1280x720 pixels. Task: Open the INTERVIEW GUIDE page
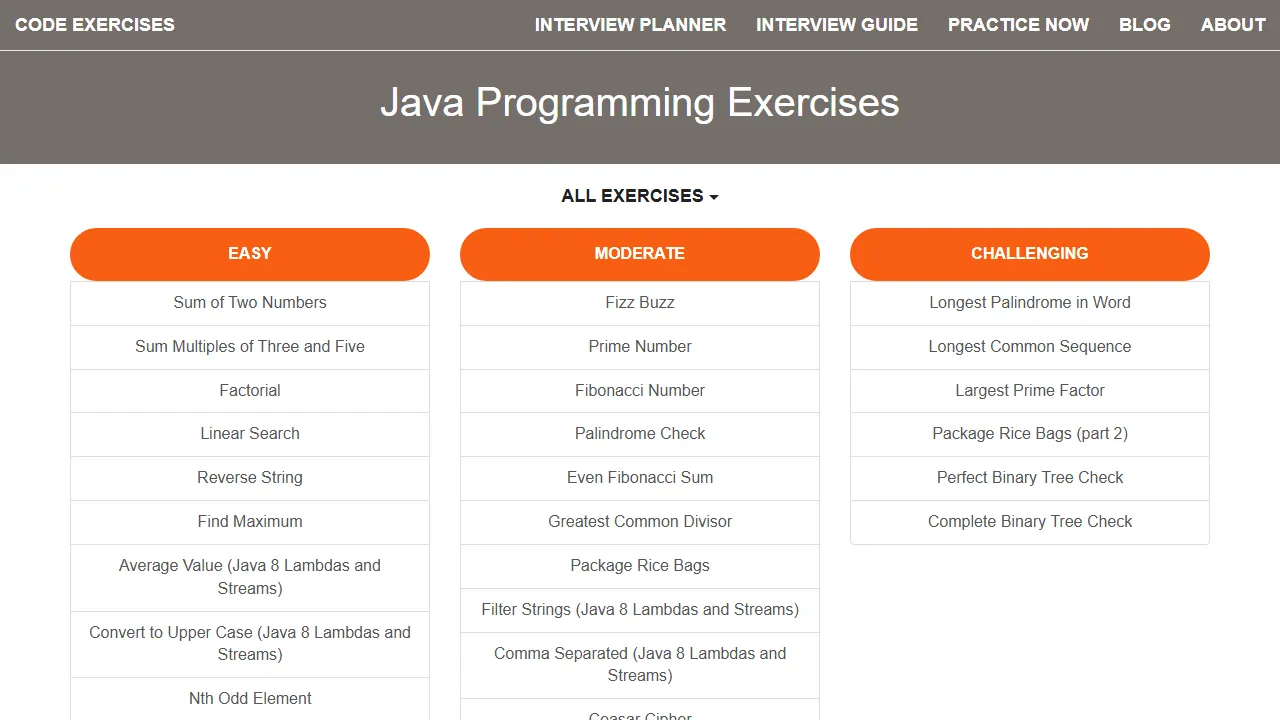click(x=837, y=24)
